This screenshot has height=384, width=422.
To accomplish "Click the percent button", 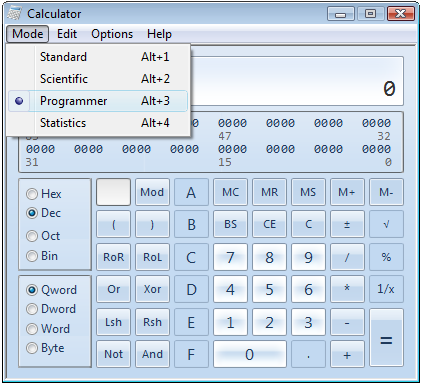I will (x=386, y=257).
